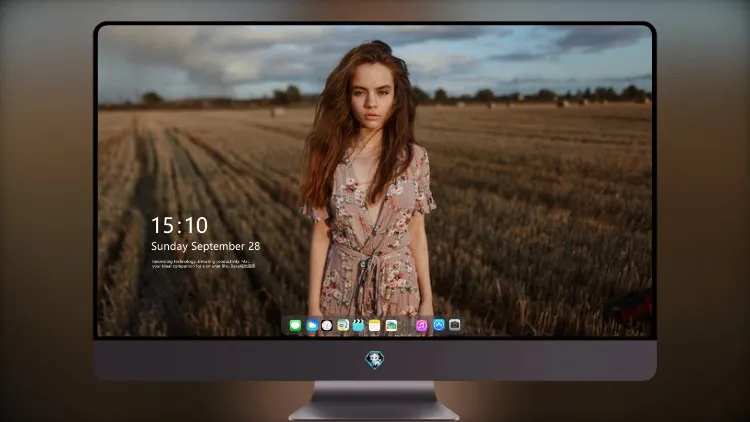Click the 15:10 clock widget
Screen dimensions: 750x422
tap(179, 225)
